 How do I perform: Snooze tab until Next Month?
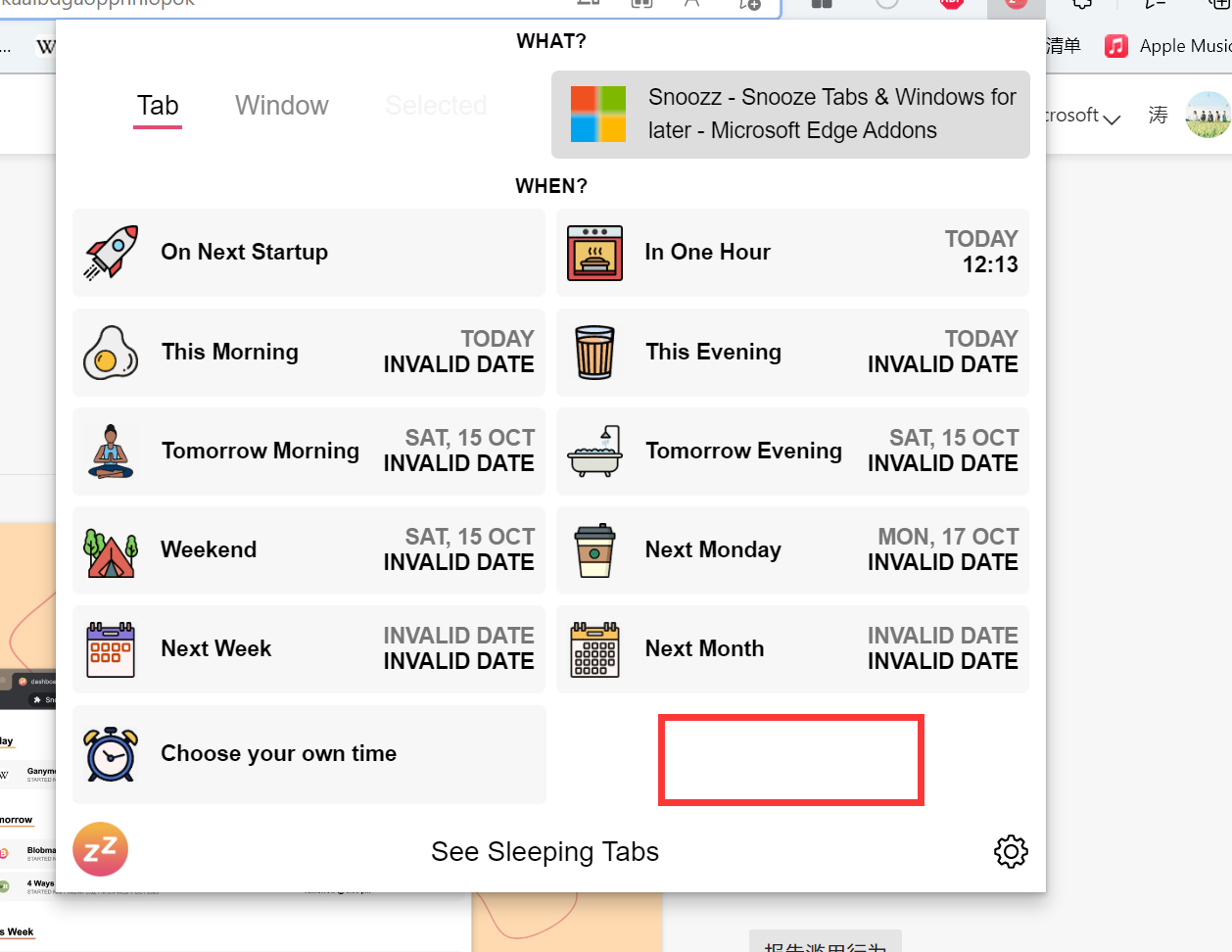click(792, 649)
